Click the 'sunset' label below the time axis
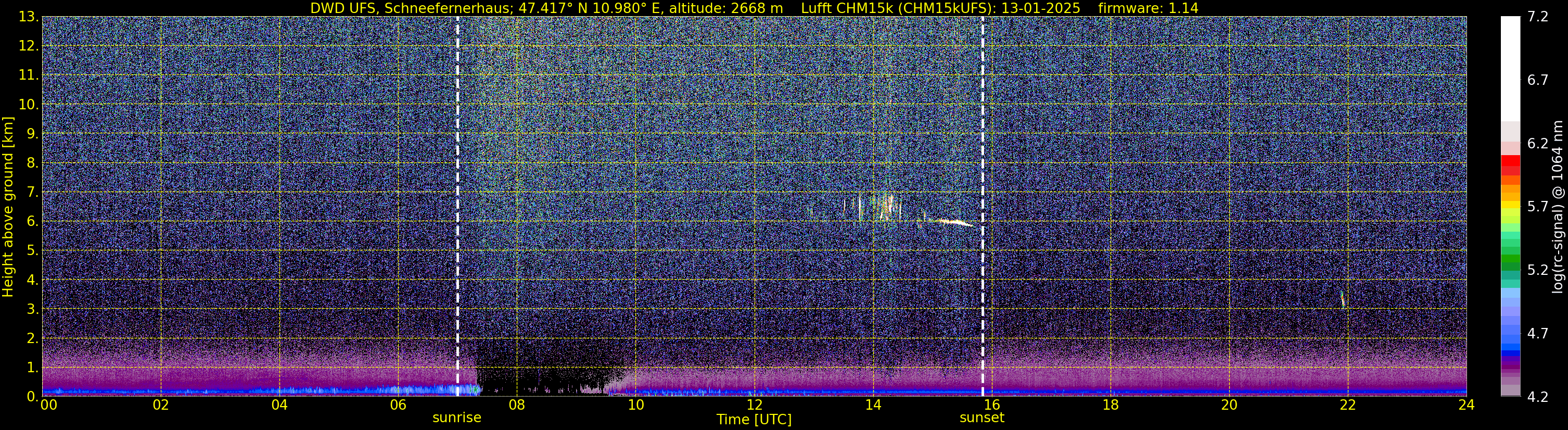 982,418
